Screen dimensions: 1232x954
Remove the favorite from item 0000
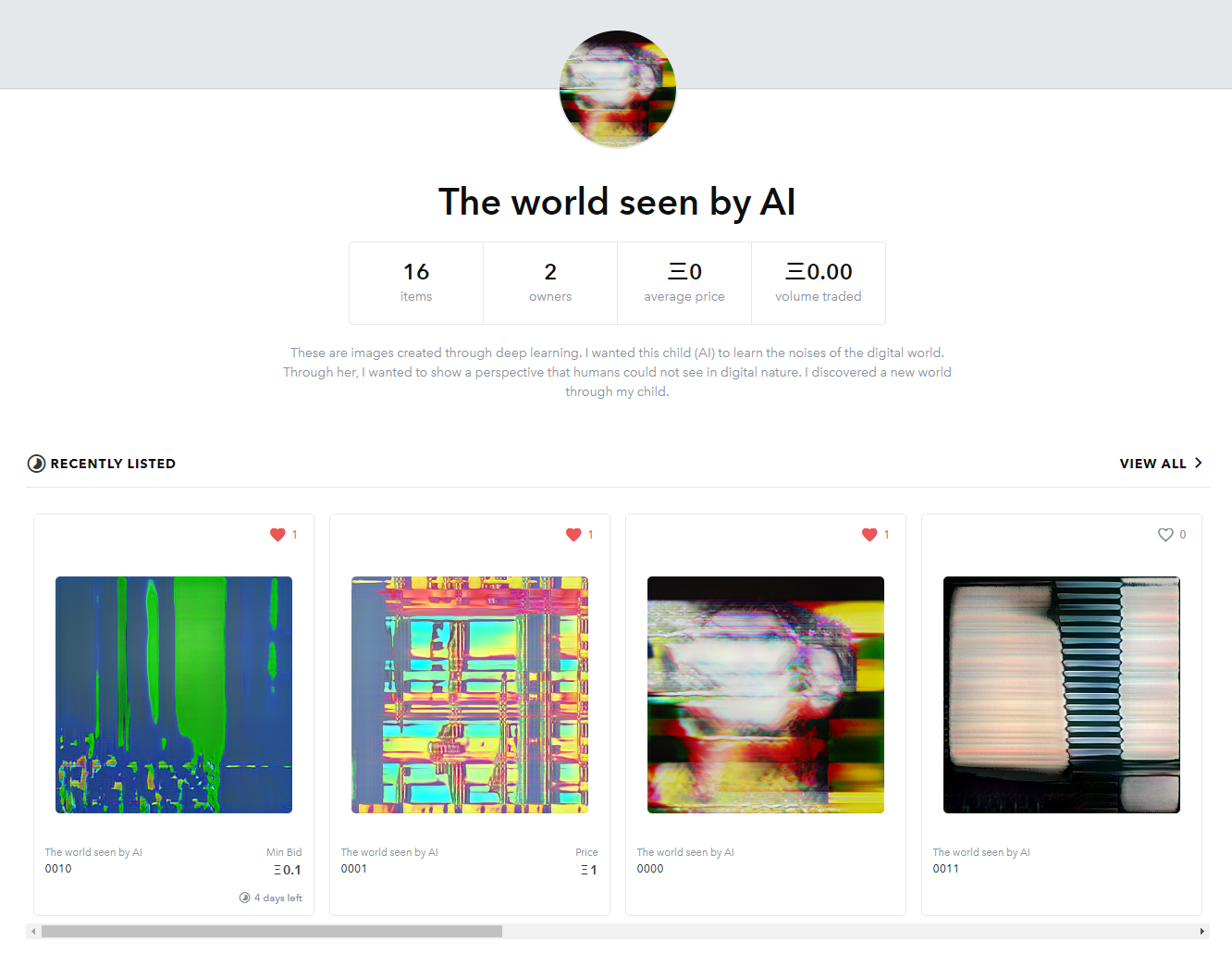[x=869, y=535]
